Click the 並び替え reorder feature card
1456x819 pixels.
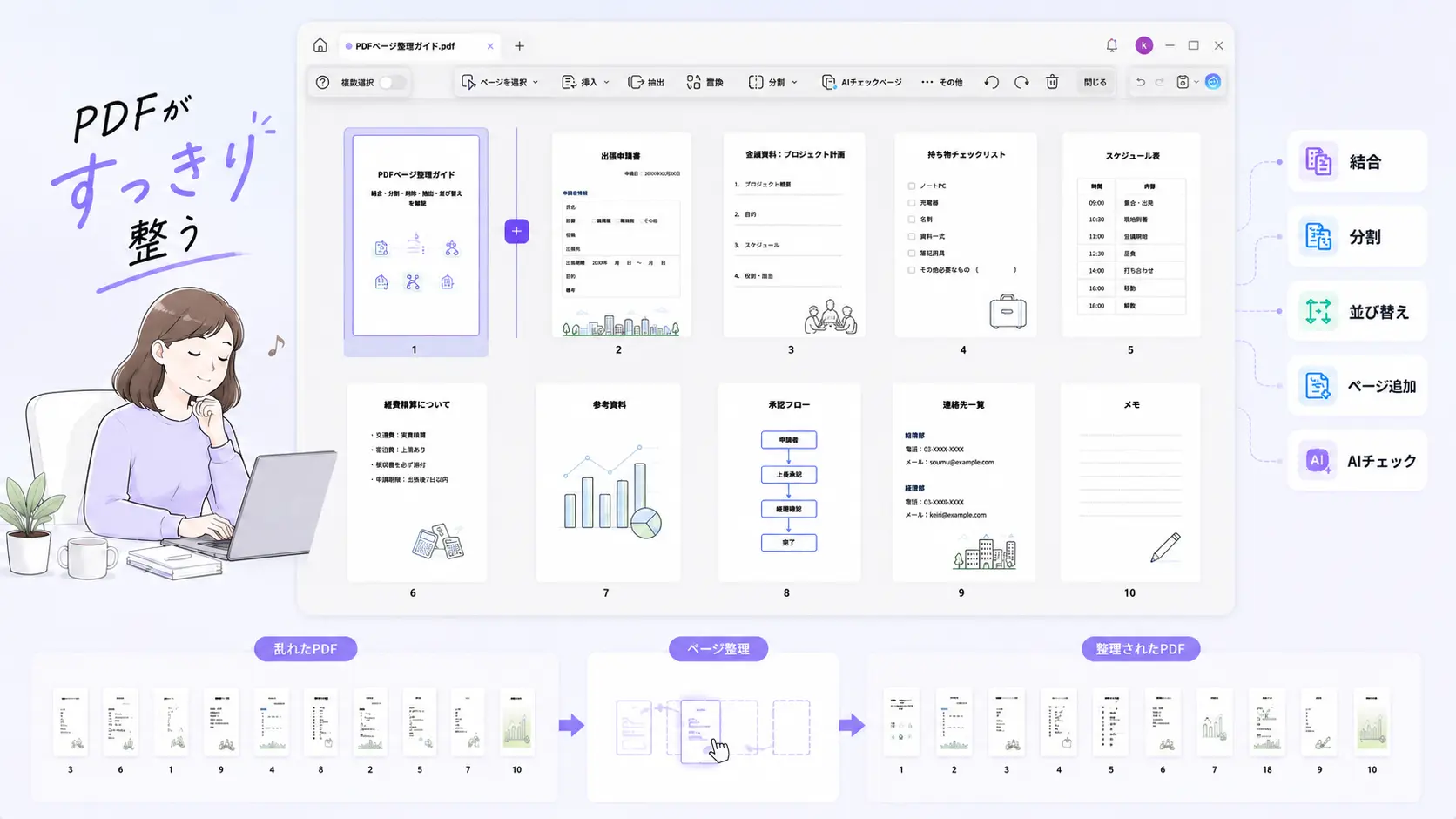pos(1357,311)
